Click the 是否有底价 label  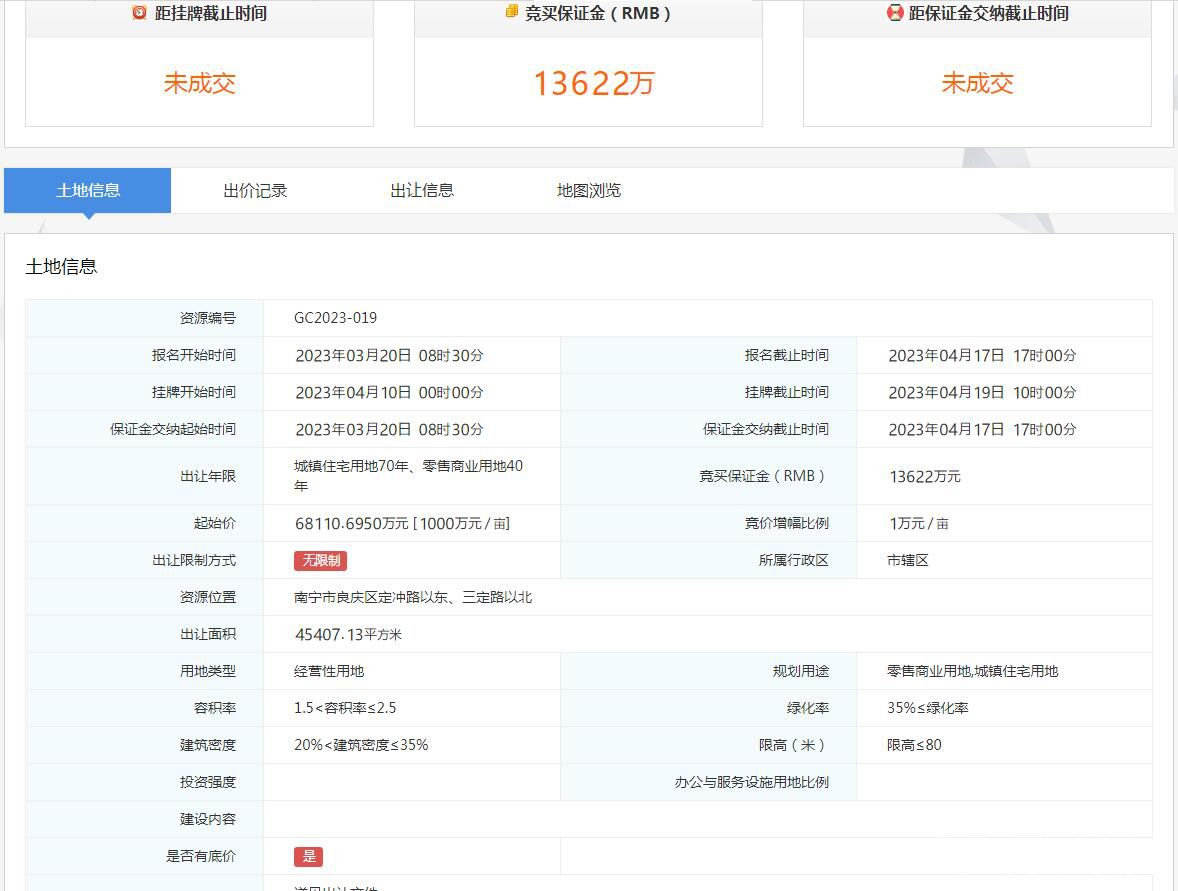[201, 856]
